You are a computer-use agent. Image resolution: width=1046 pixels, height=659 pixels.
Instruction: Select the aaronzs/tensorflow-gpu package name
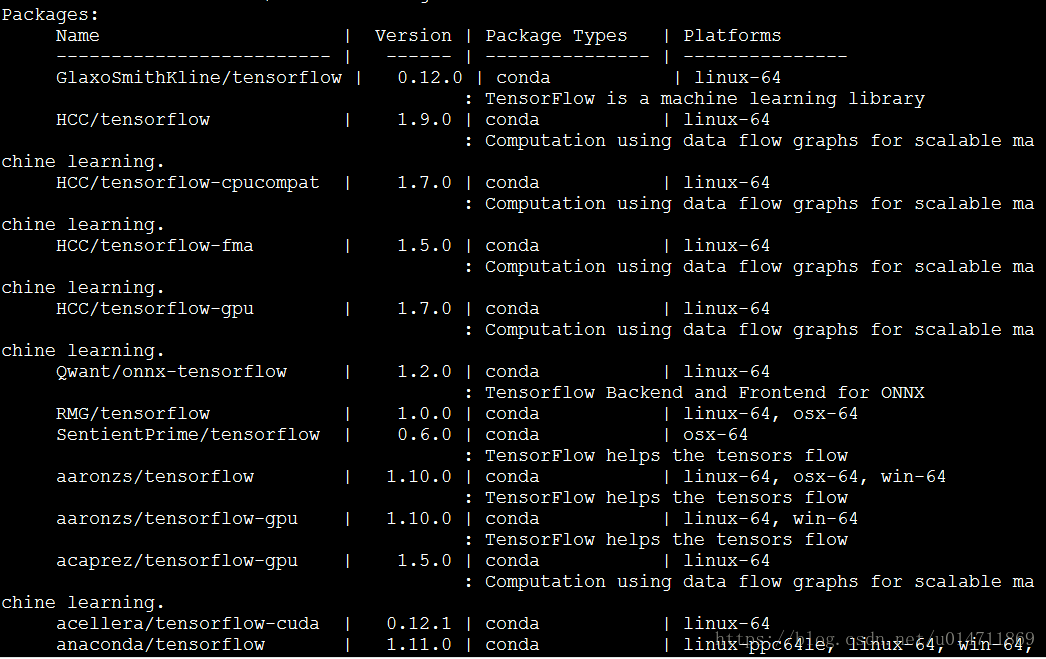177,519
